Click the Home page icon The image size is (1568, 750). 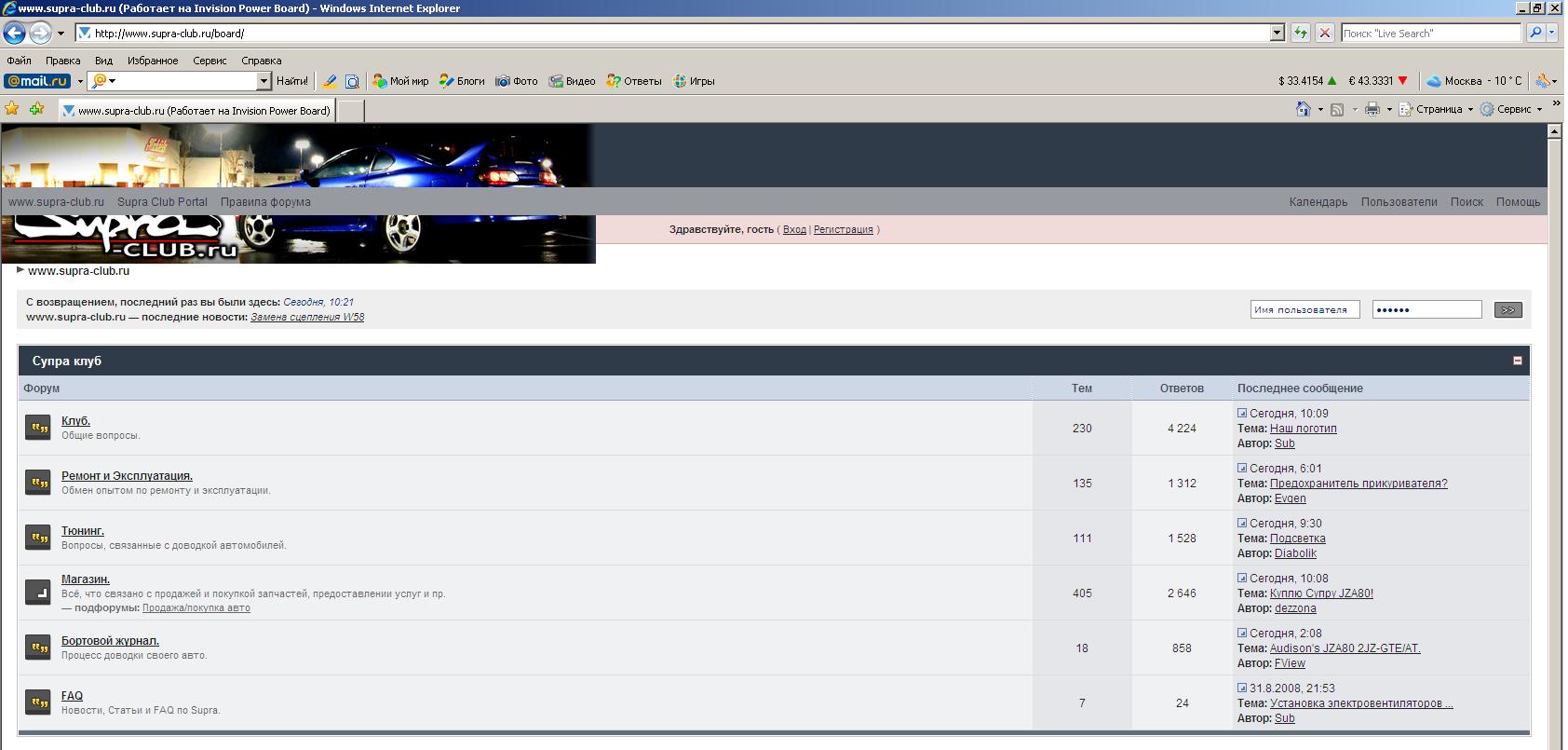coord(1304,110)
